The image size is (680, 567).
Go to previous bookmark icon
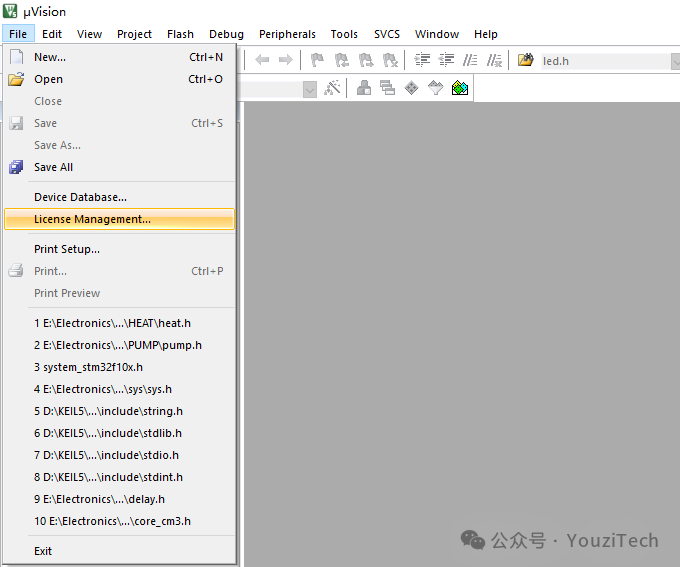point(342,59)
